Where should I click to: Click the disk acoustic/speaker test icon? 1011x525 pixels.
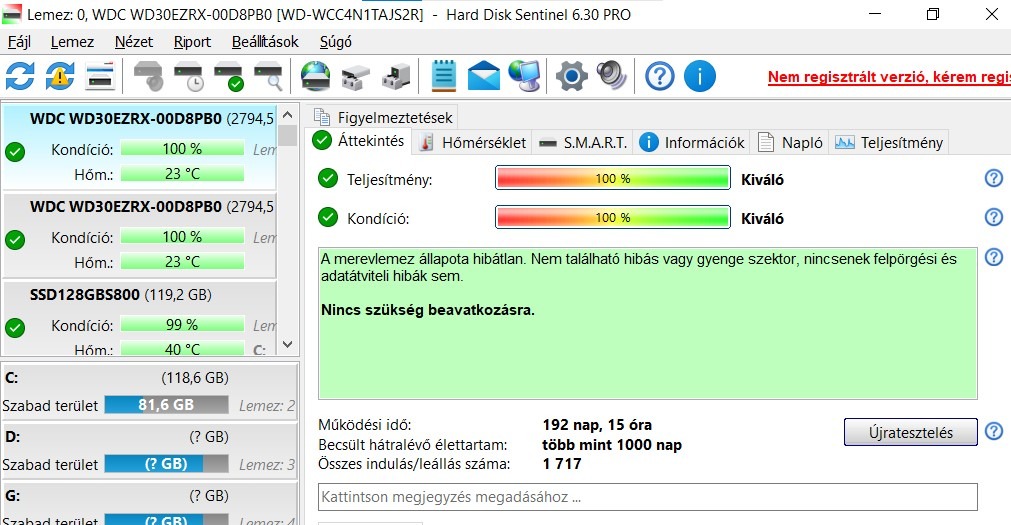click(x=148, y=76)
